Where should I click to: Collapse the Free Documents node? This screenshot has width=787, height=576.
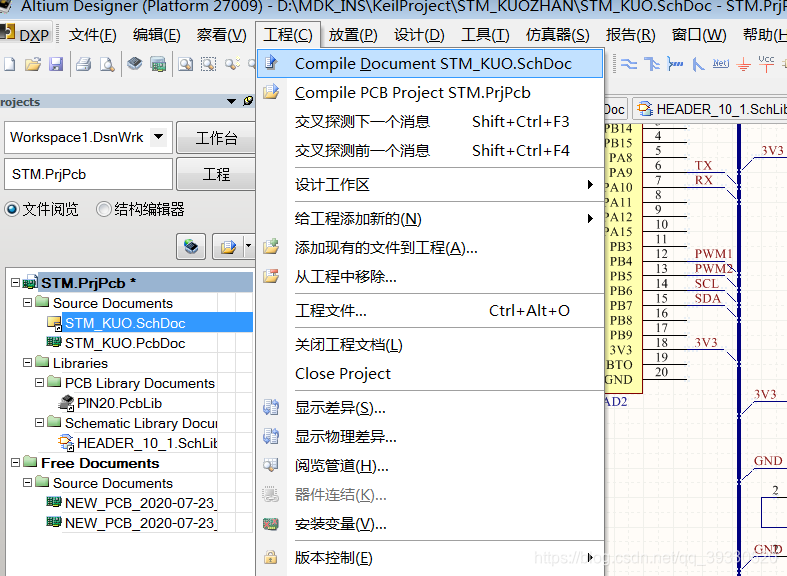[x=16, y=462]
